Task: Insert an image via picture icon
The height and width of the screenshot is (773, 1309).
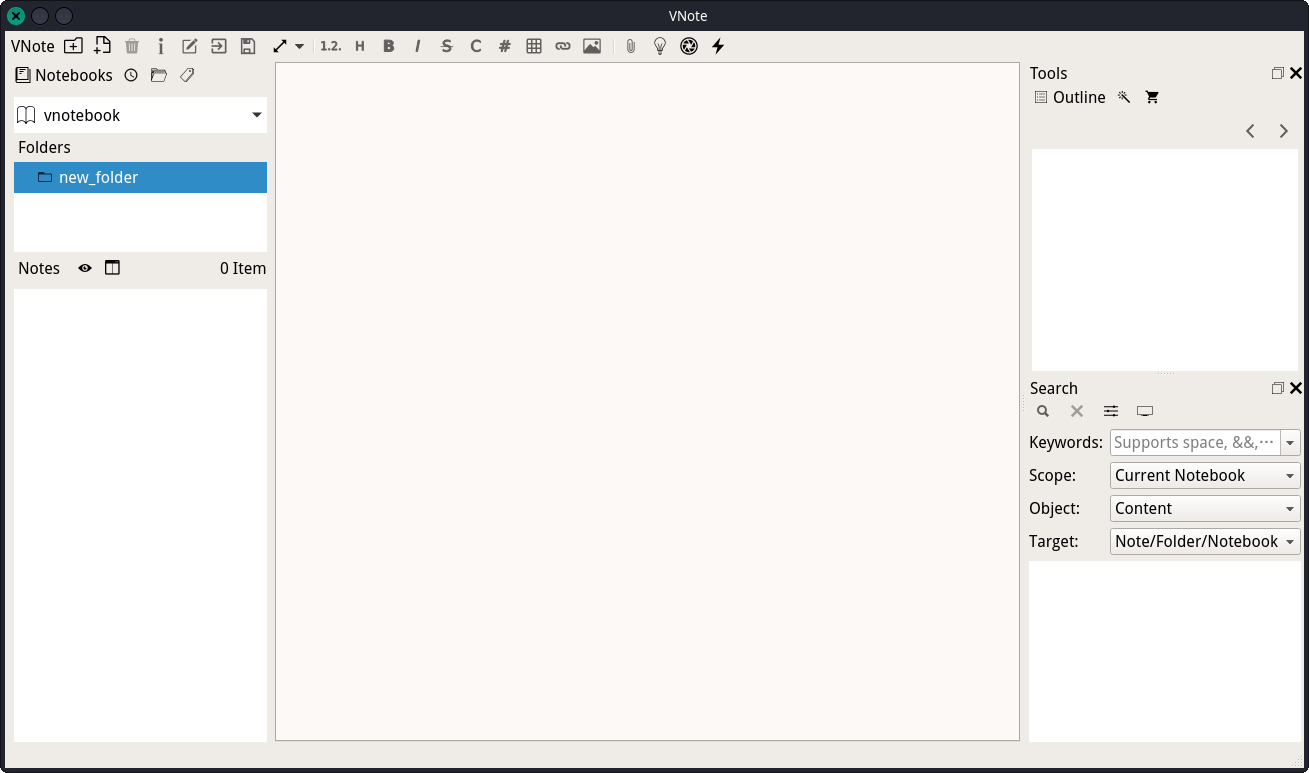Action: coord(592,46)
